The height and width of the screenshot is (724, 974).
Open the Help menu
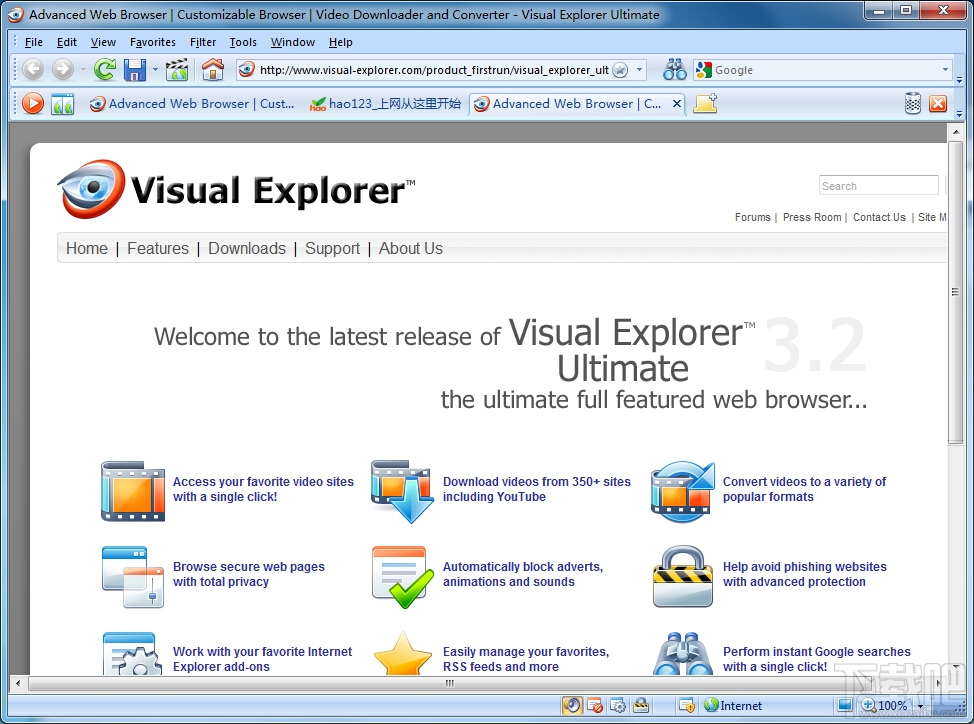340,42
